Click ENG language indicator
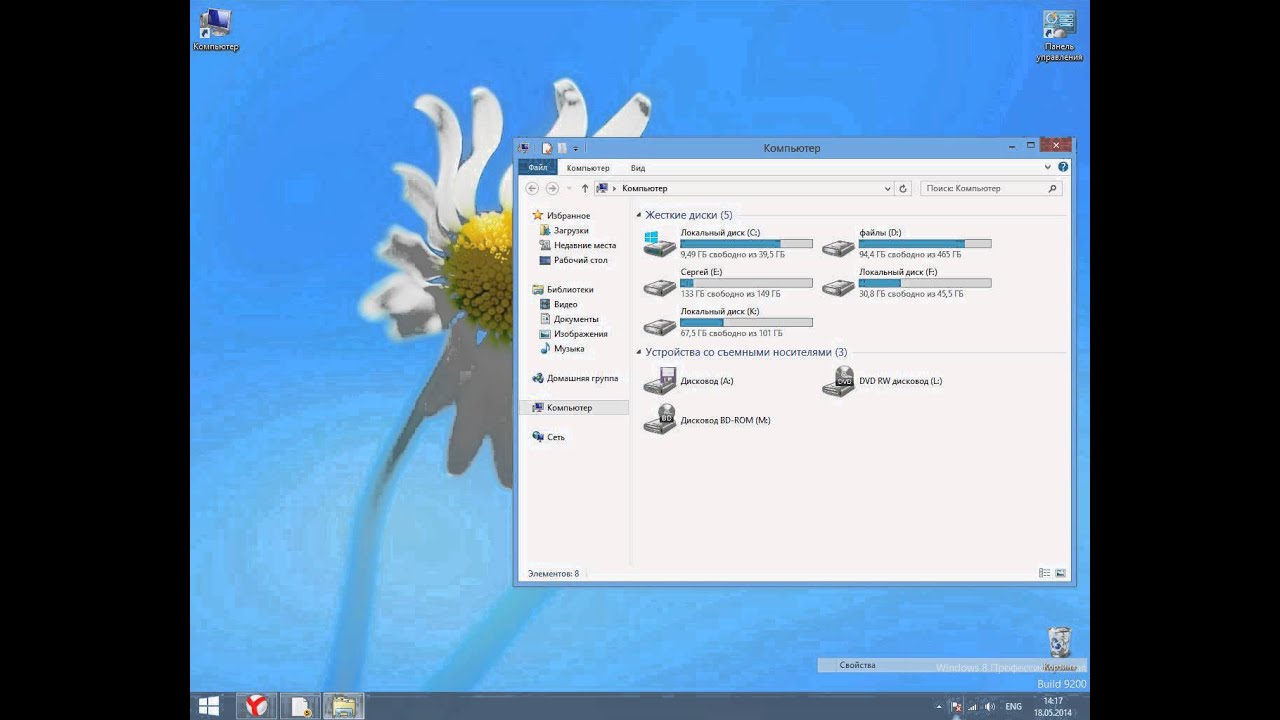Viewport: 1280px width, 720px height. [x=1013, y=706]
